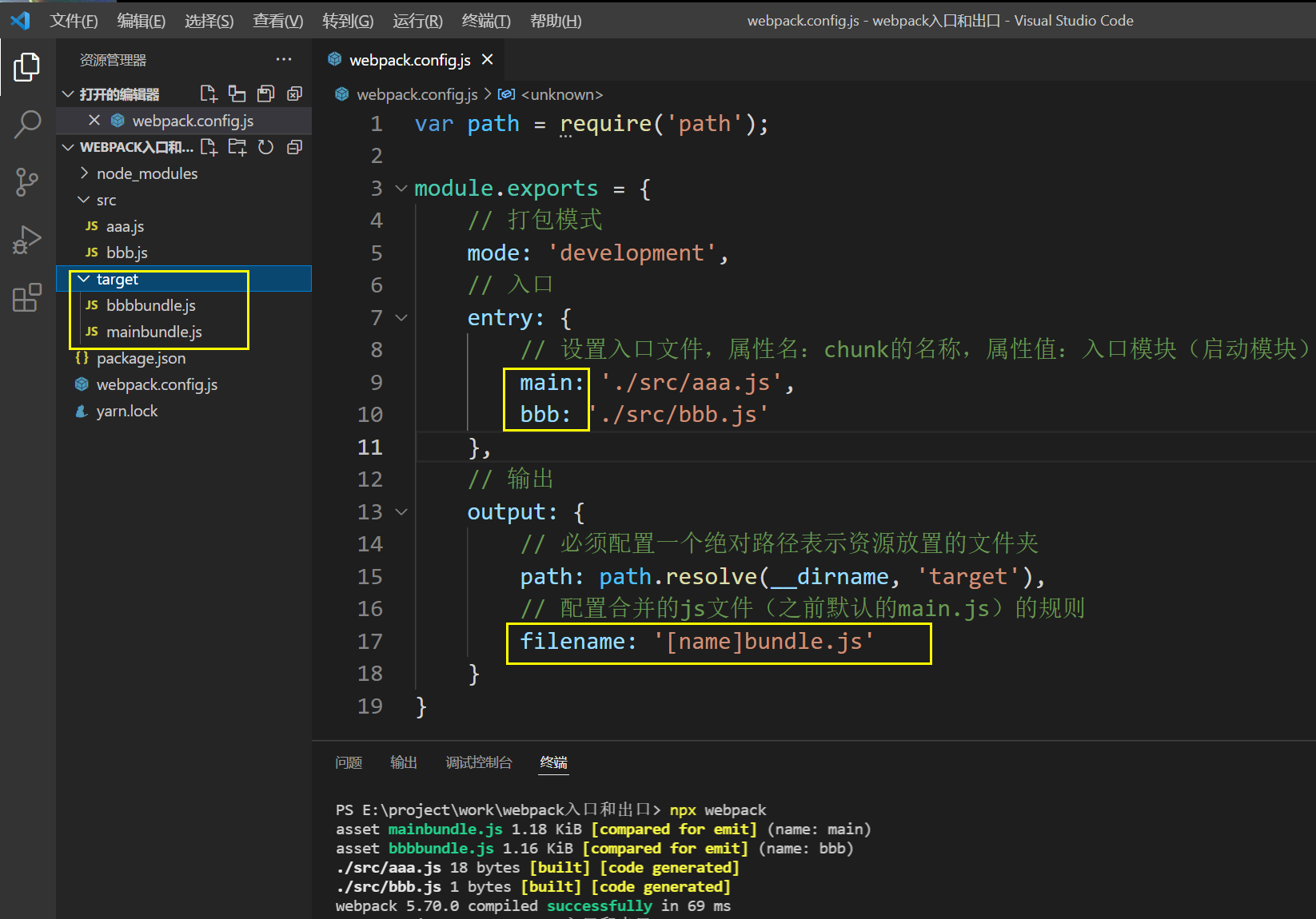The height and width of the screenshot is (919, 1316).
Task: Open the Run and Debug view
Action: [27, 240]
